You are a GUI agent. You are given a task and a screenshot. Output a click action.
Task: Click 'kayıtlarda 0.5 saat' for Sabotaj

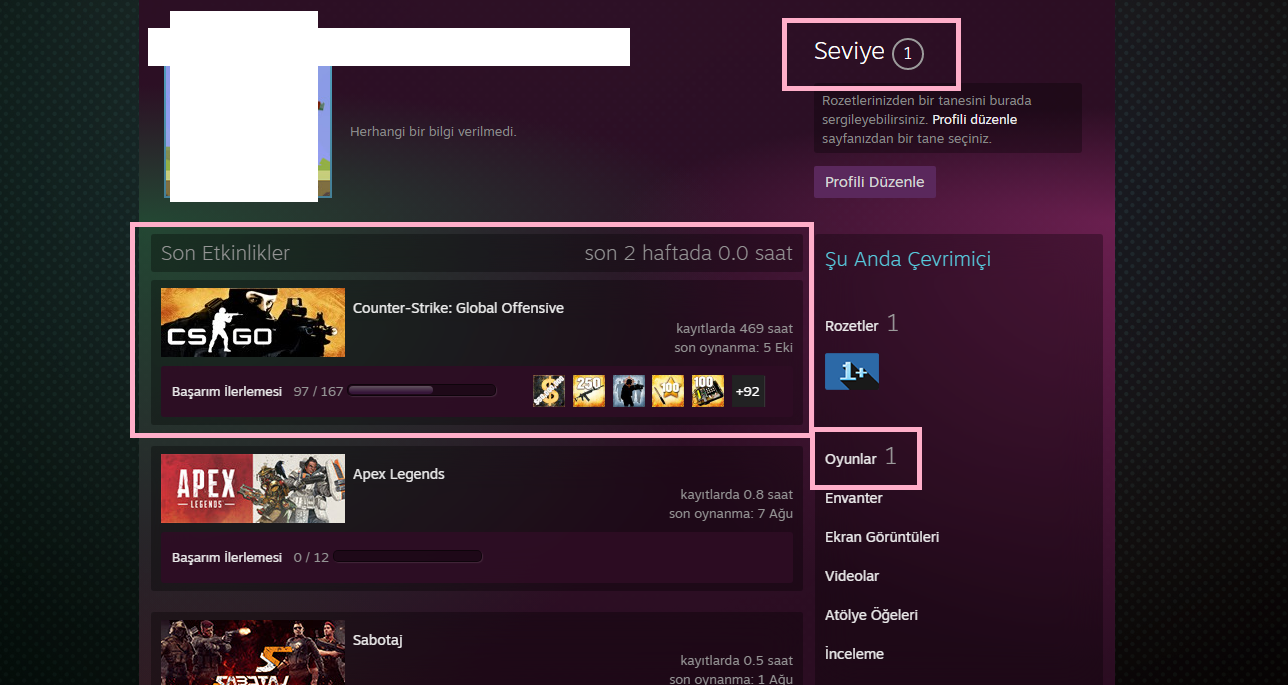(x=737, y=660)
